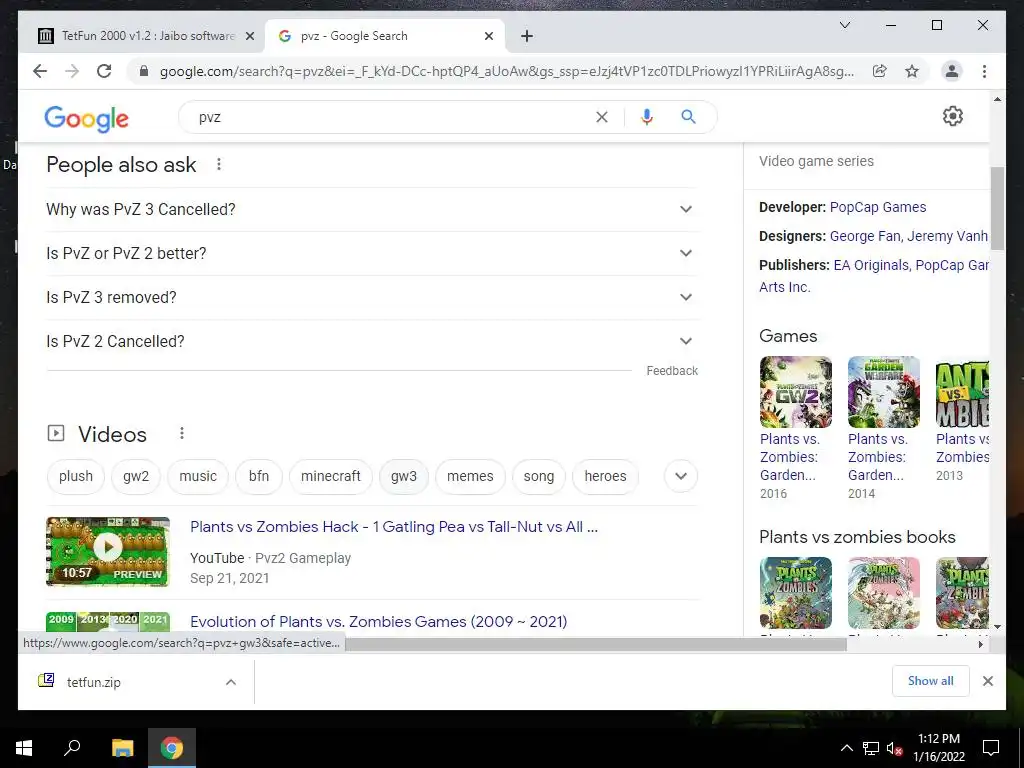The height and width of the screenshot is (768, 1024).
Task: Filter videos by memes chip
Action: pyautogui.click(x=470, y=476)
